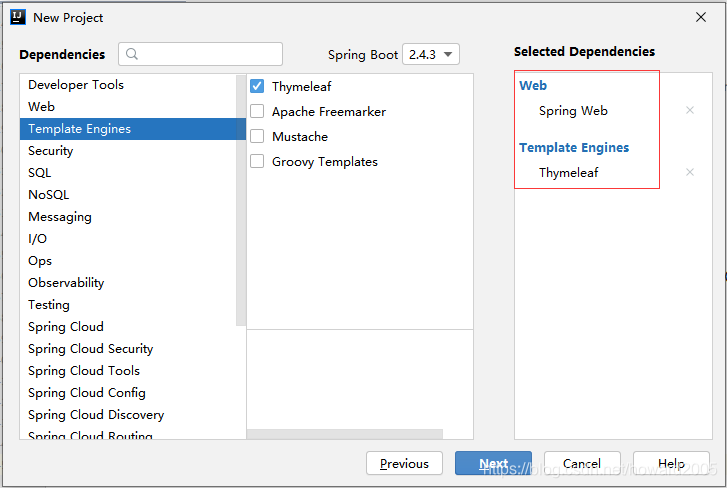Open the Spring Boot version dropdown

pyautogui.click(x=431, y=54)
